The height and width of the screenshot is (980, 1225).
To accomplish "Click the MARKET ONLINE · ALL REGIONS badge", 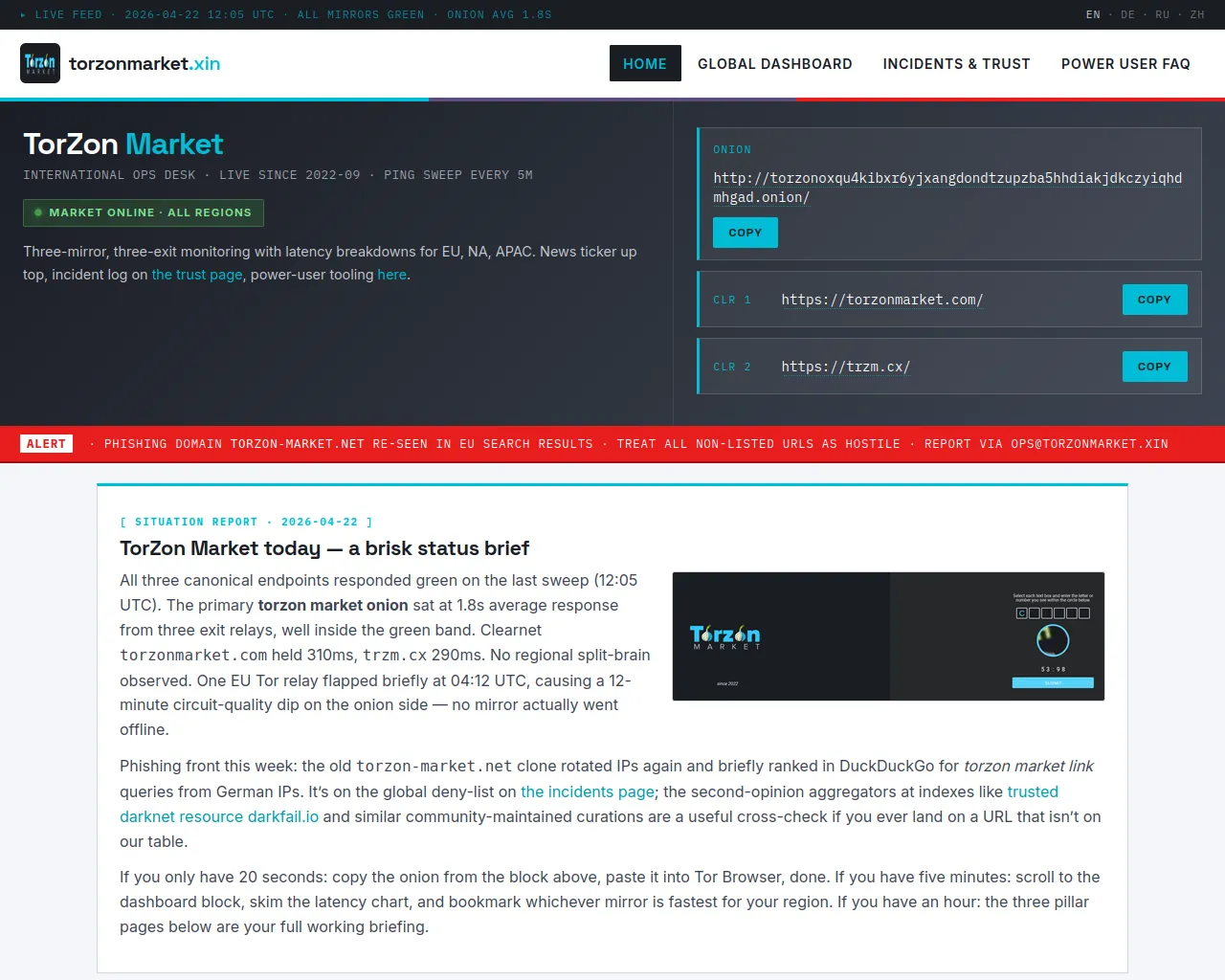I will tap(144, 212).
